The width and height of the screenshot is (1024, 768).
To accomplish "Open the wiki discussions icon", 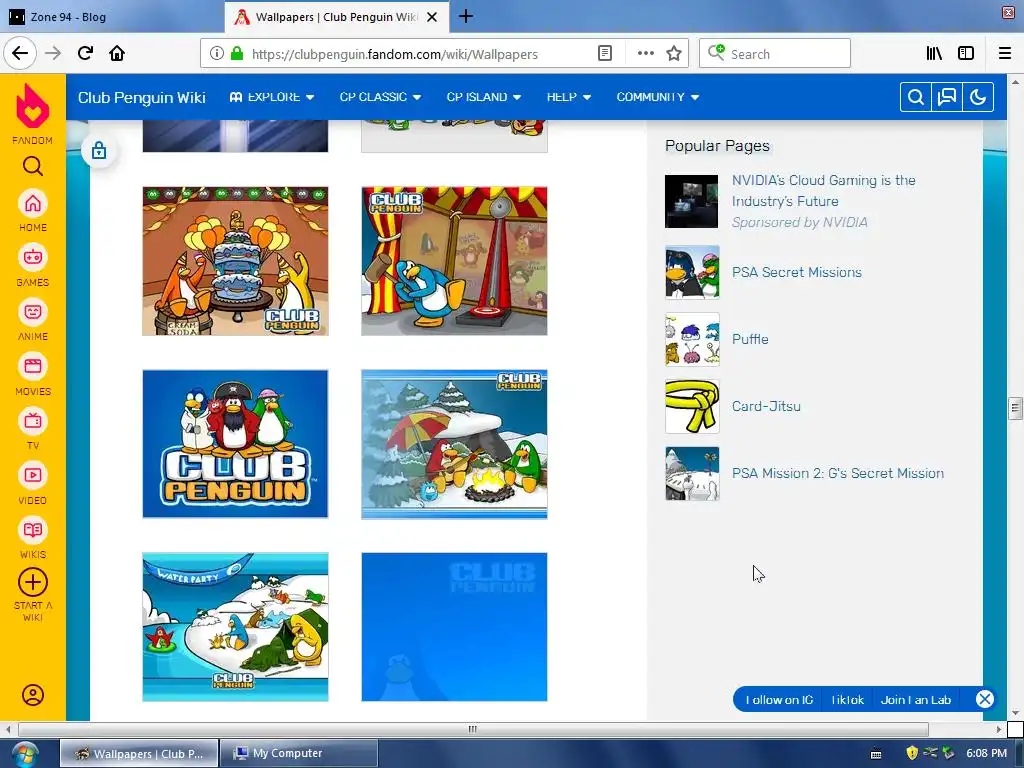I will pyautogui.click(x=946, y=97).
